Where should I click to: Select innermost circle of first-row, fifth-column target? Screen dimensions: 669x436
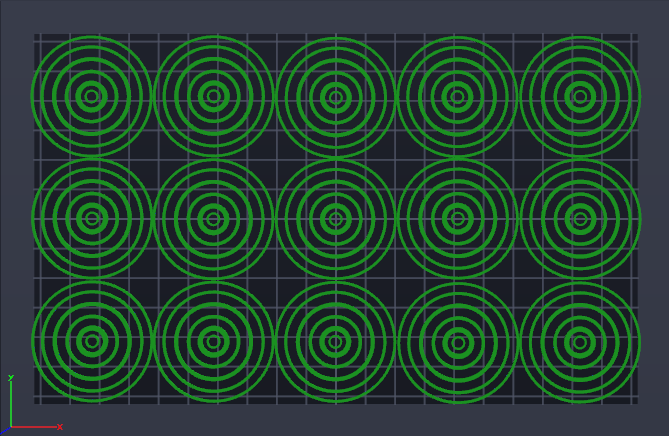pyautogui.click(x=580, y=96)
